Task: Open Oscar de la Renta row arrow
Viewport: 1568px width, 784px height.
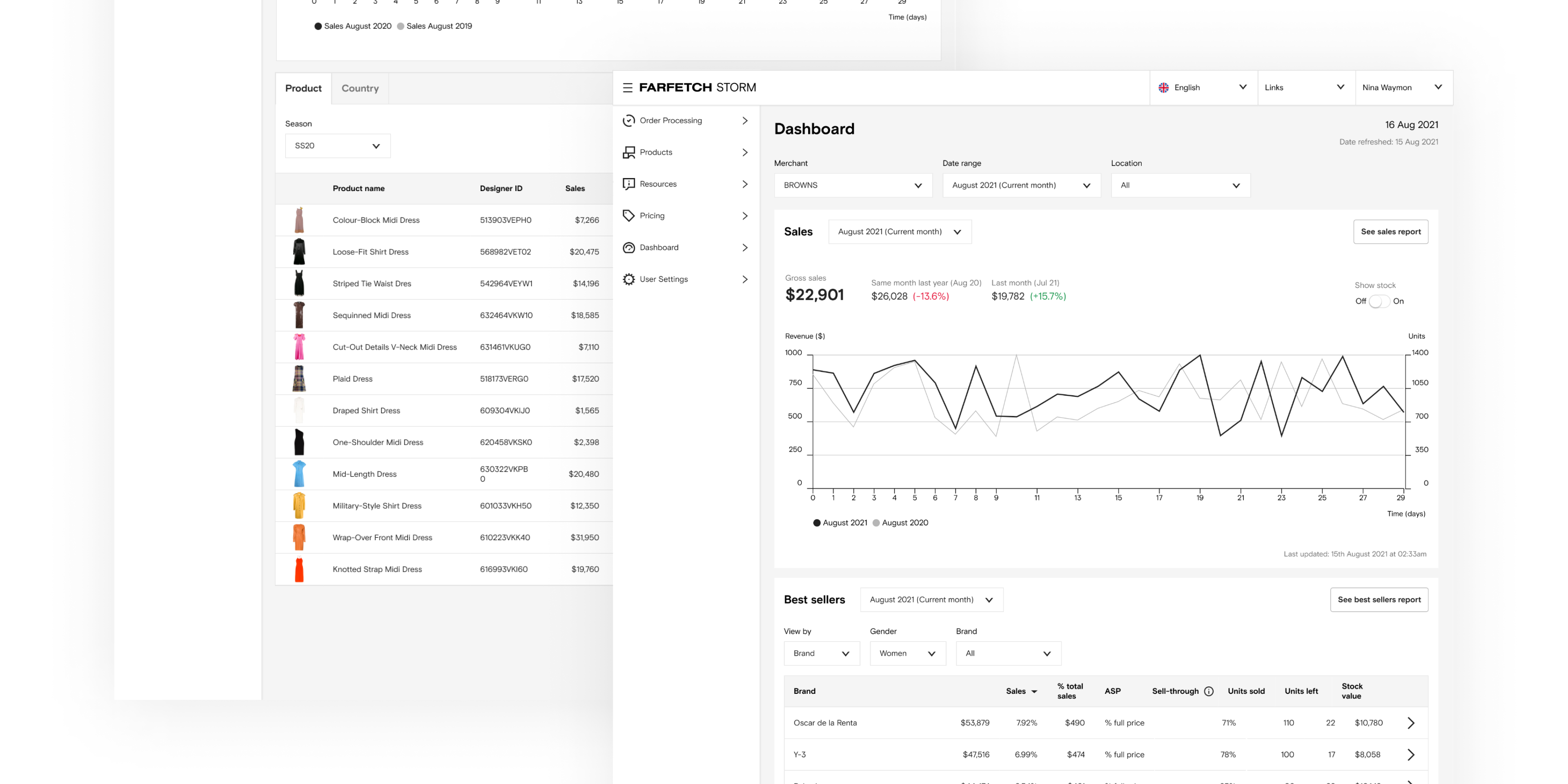Action: tap(1411, 722)
